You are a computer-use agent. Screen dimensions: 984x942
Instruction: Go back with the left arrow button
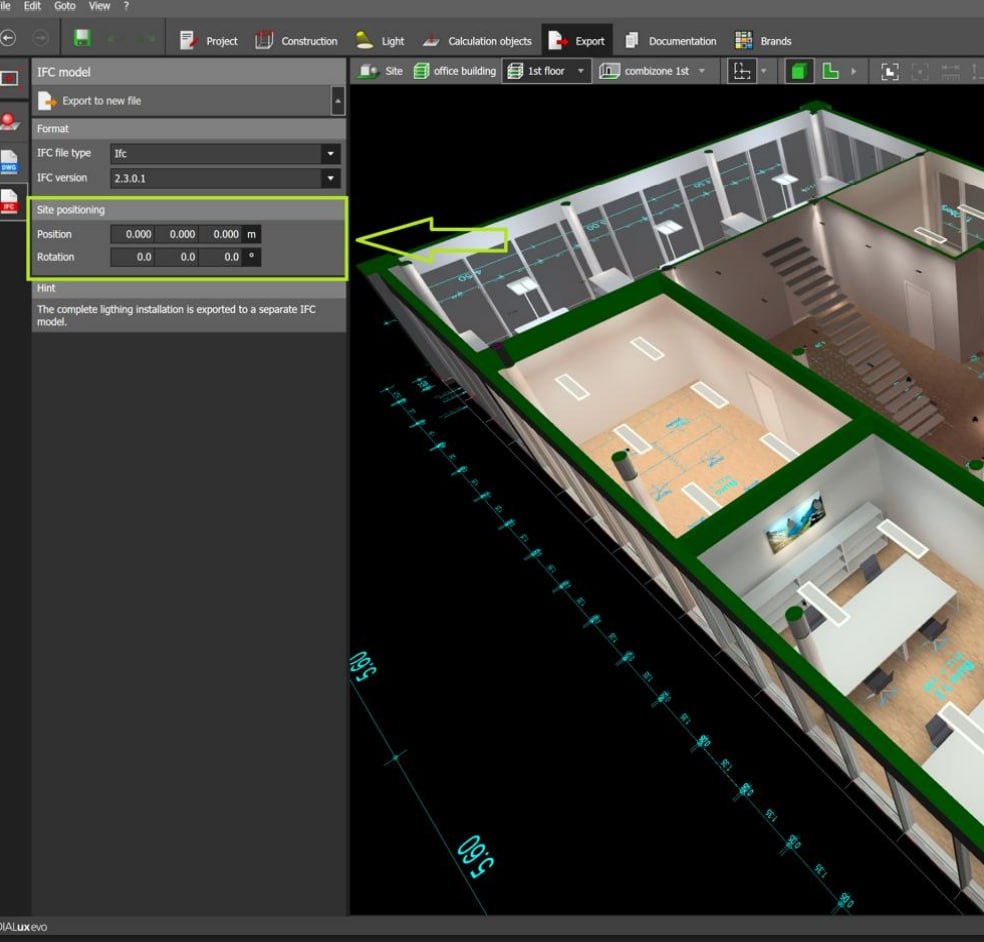coord(8,38)
